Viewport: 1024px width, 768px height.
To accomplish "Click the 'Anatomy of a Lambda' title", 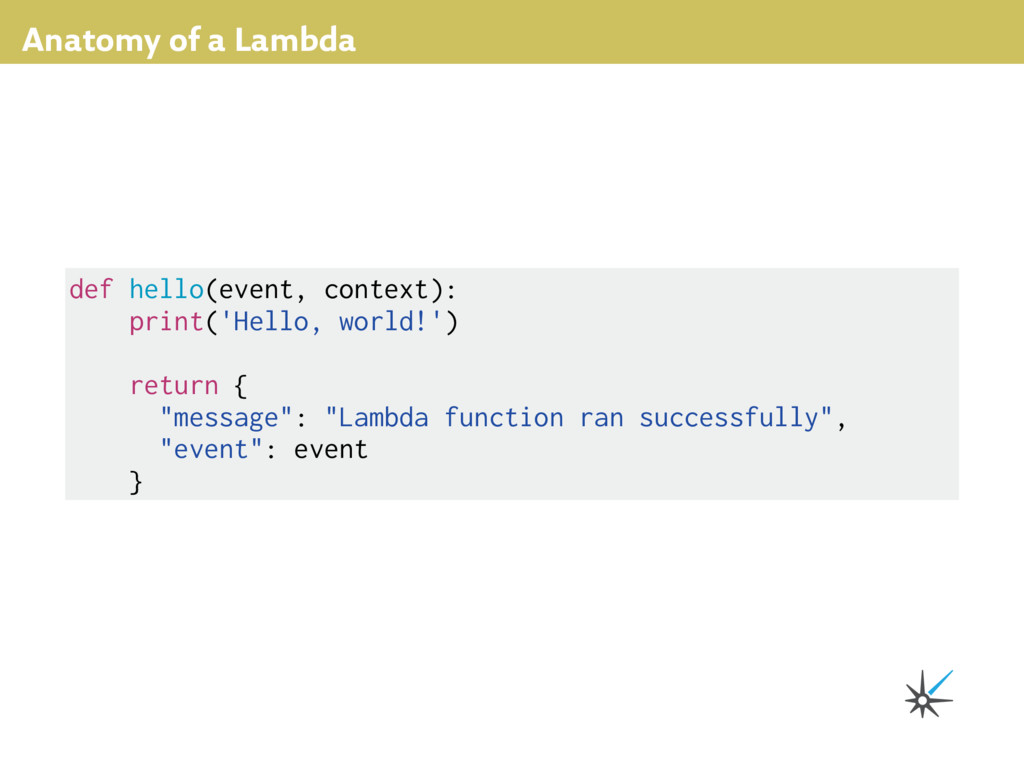I will tap(188, 41).
